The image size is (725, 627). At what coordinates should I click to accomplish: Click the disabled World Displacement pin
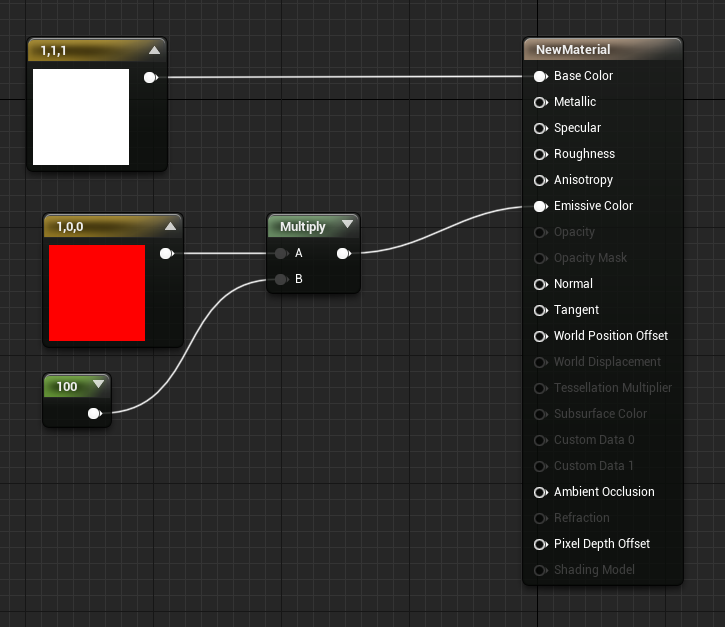(541, 362)
